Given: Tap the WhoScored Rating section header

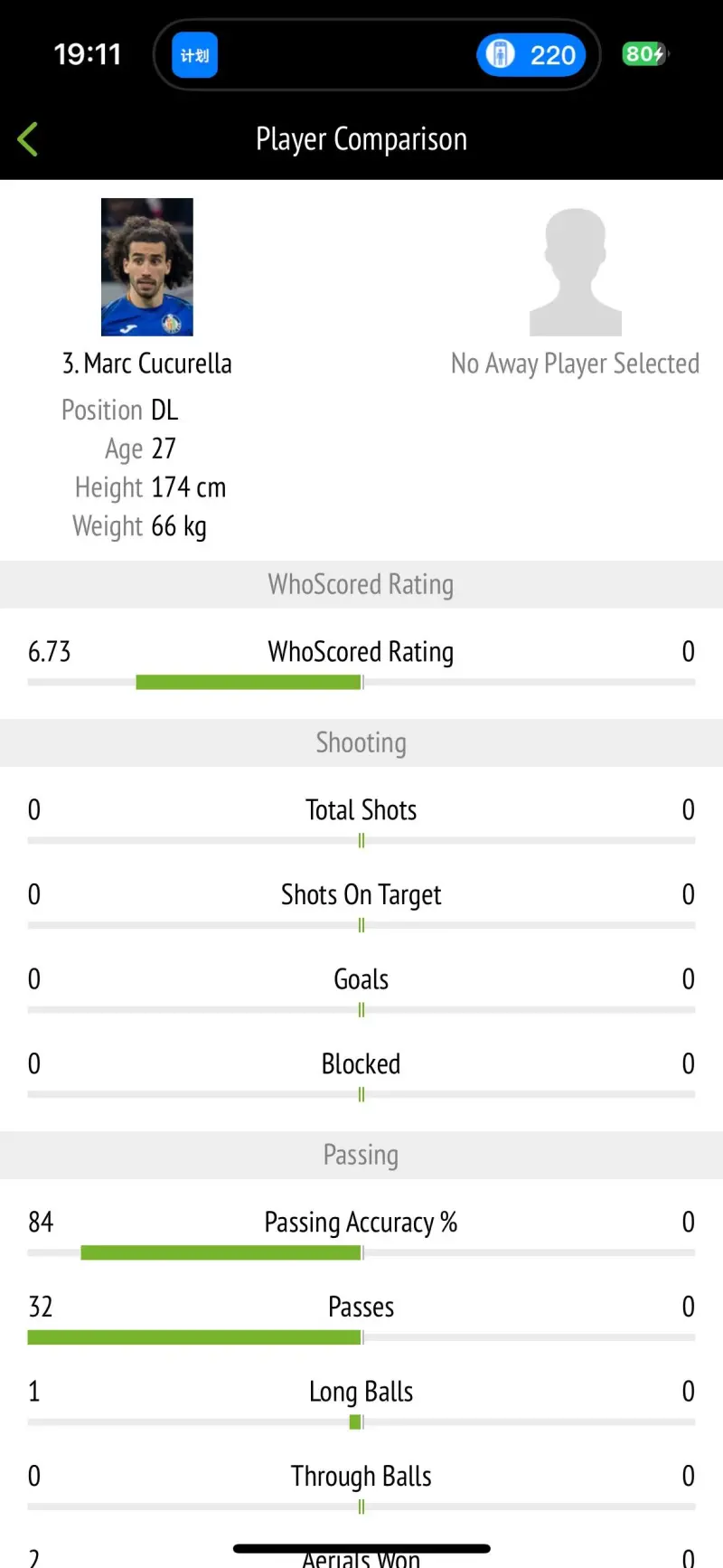Looking at the screenshot, I should click(361, 584).
